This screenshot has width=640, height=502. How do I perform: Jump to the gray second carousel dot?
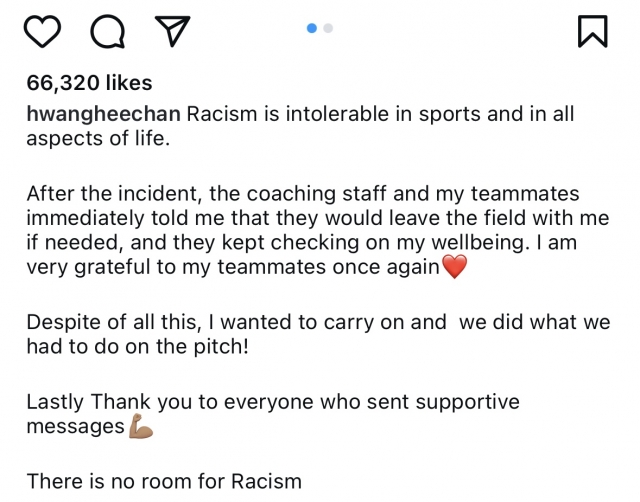point(328,28)
